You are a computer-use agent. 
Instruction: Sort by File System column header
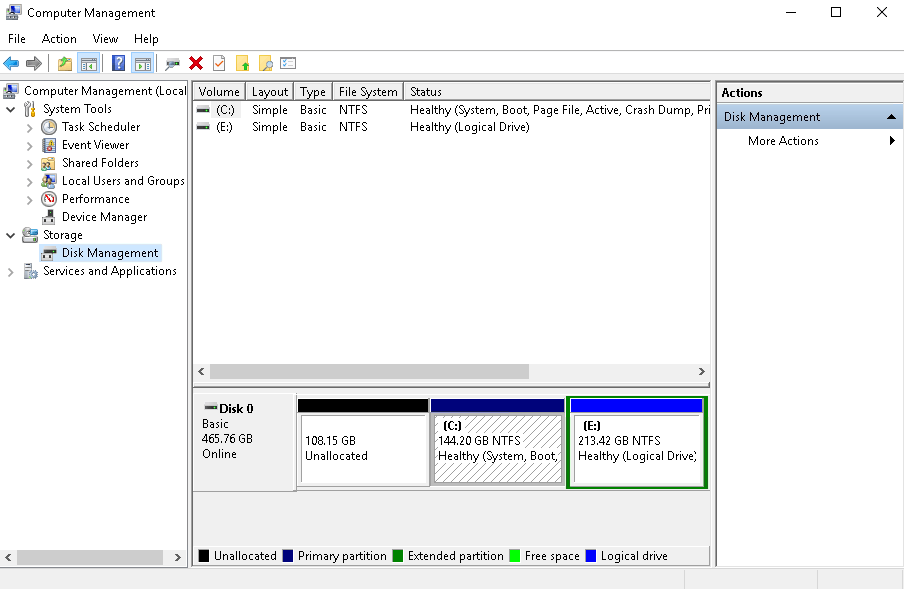pos(368,92)
